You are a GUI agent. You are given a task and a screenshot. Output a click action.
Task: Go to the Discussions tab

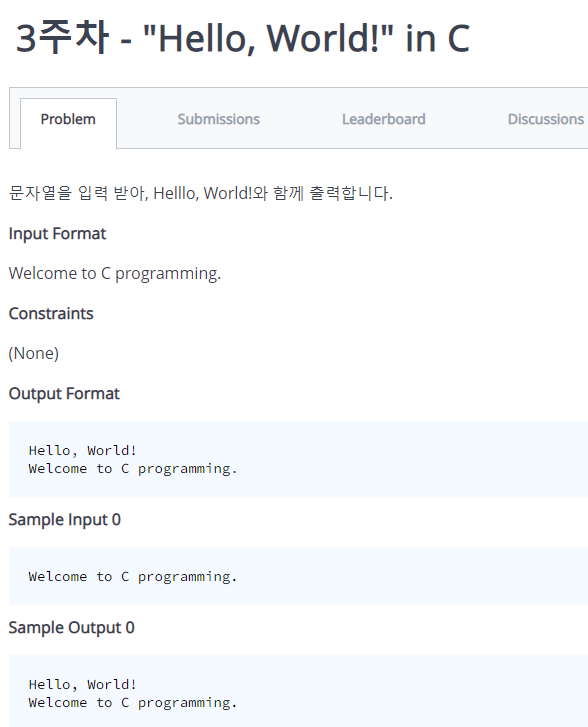coord(545,120)
